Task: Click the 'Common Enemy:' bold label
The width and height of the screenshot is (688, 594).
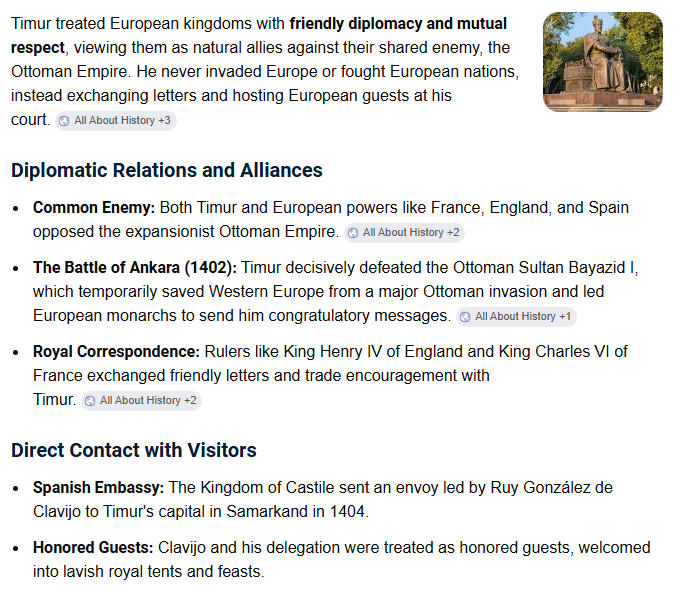Action: (94, 208)
